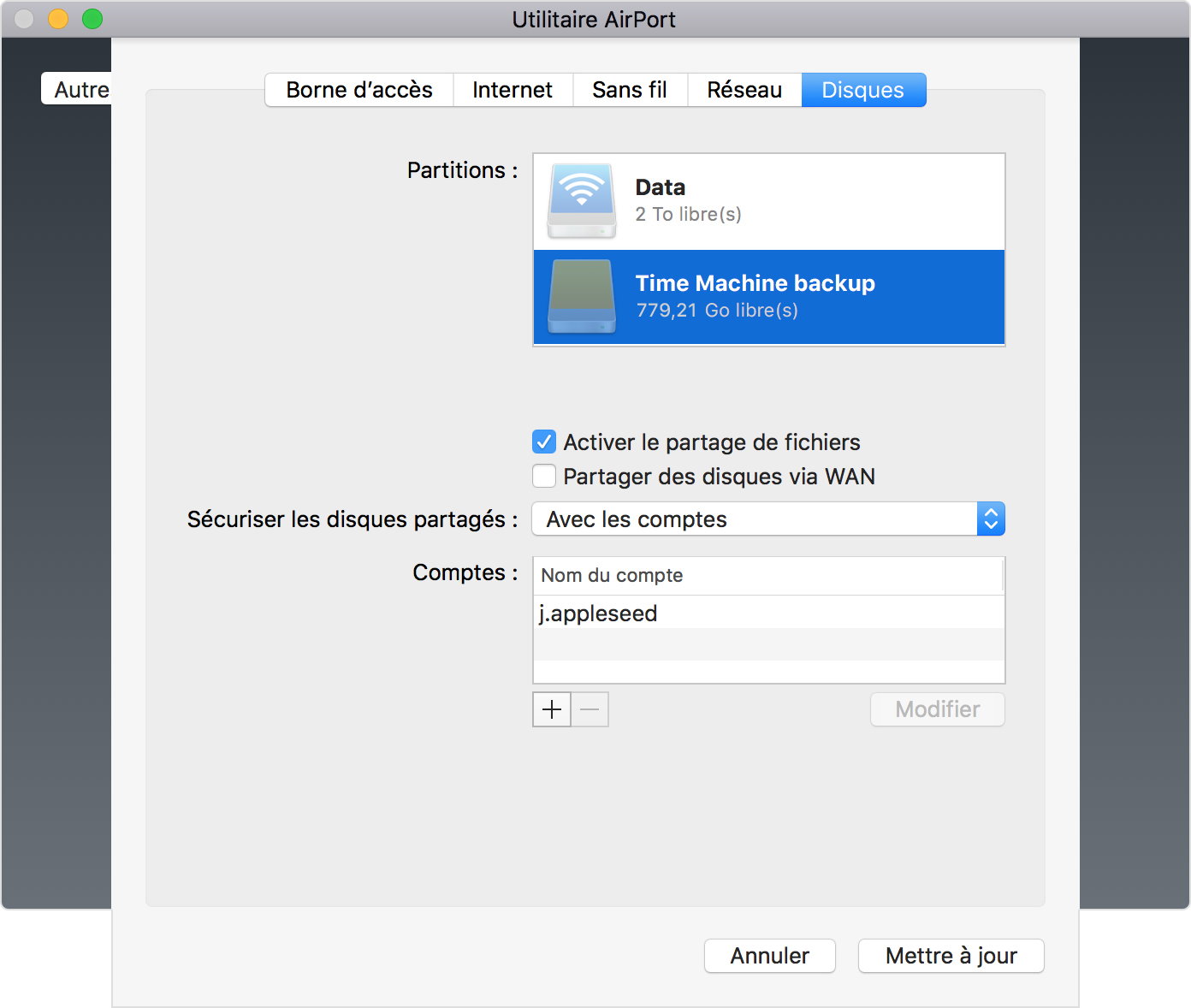The width and height of the screenshot is (1191, 1008).
Task: Click the Autre button in the background window
Action: click(x=77, y=89)
